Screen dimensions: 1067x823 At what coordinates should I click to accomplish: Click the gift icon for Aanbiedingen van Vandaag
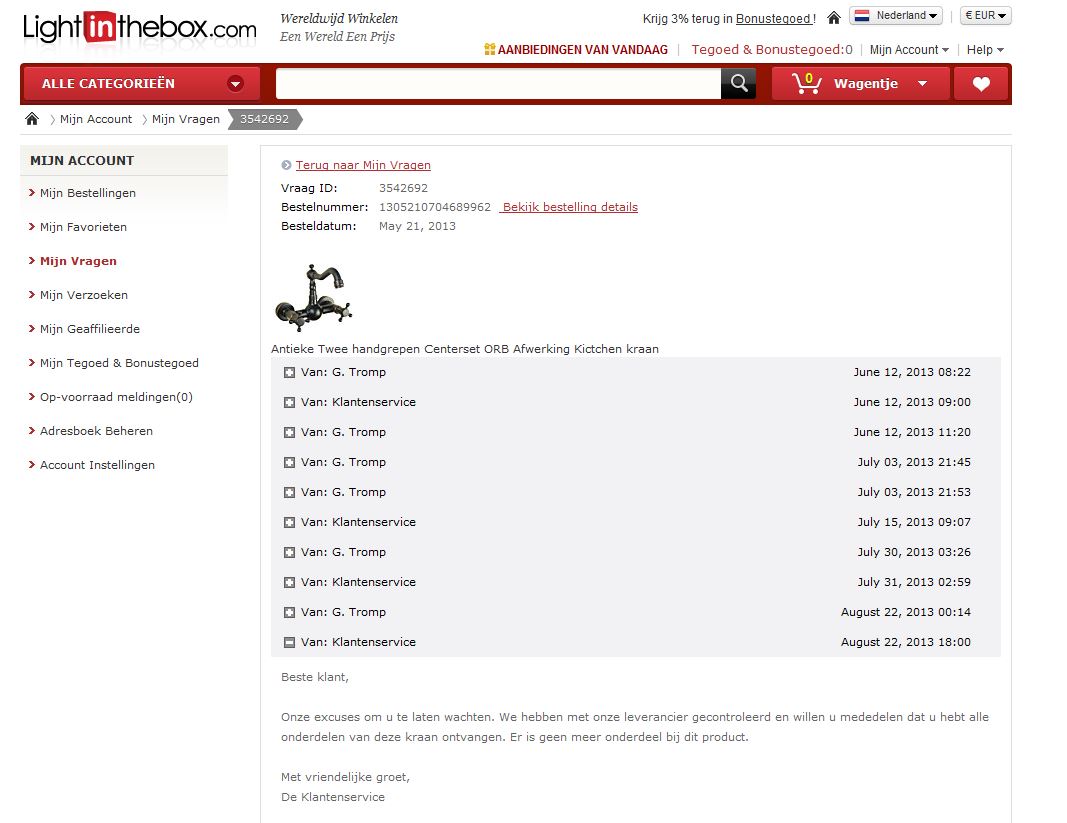pos(489,49)
